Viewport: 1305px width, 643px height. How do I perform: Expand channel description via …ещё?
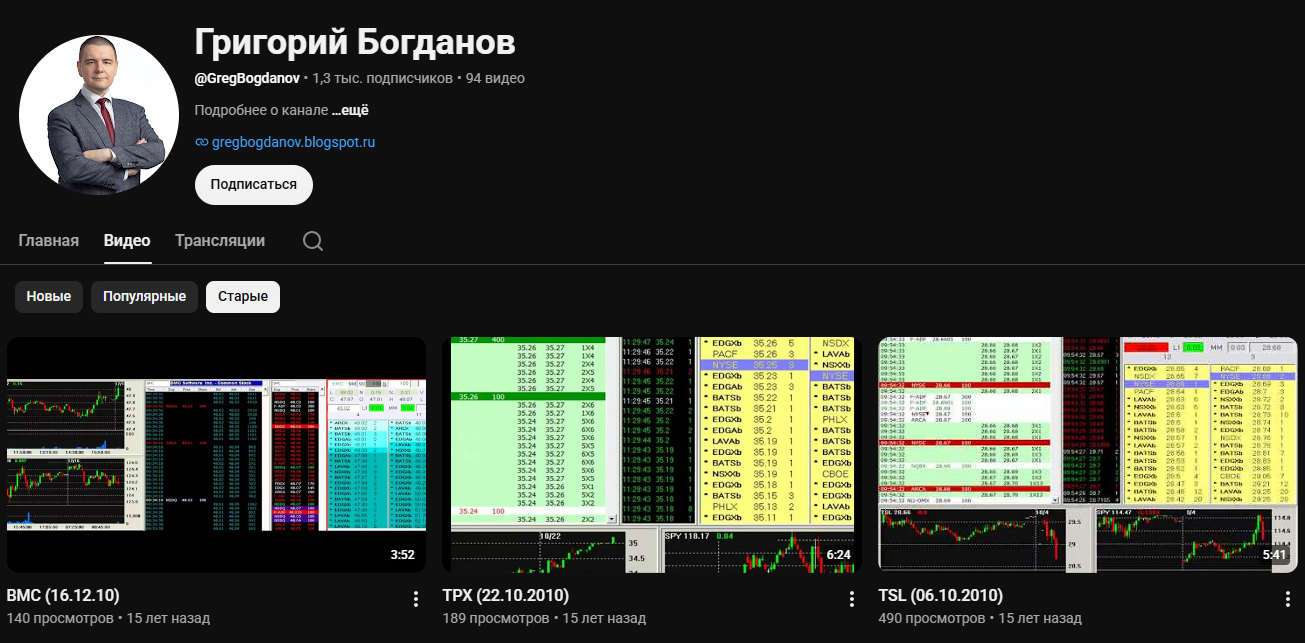[351, 110]
